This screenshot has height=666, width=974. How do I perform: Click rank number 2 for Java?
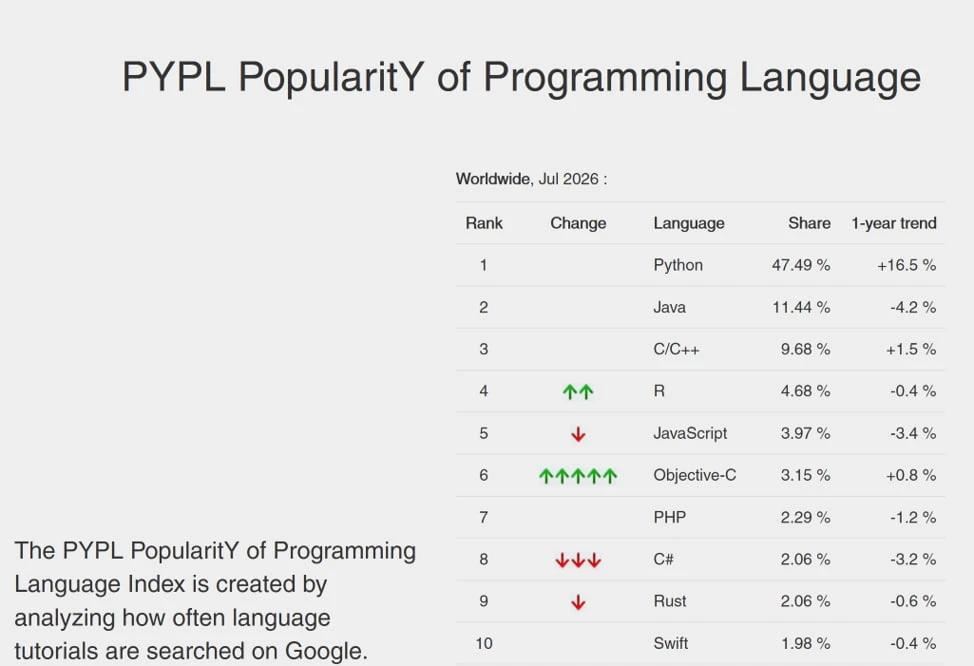point(483,308)
